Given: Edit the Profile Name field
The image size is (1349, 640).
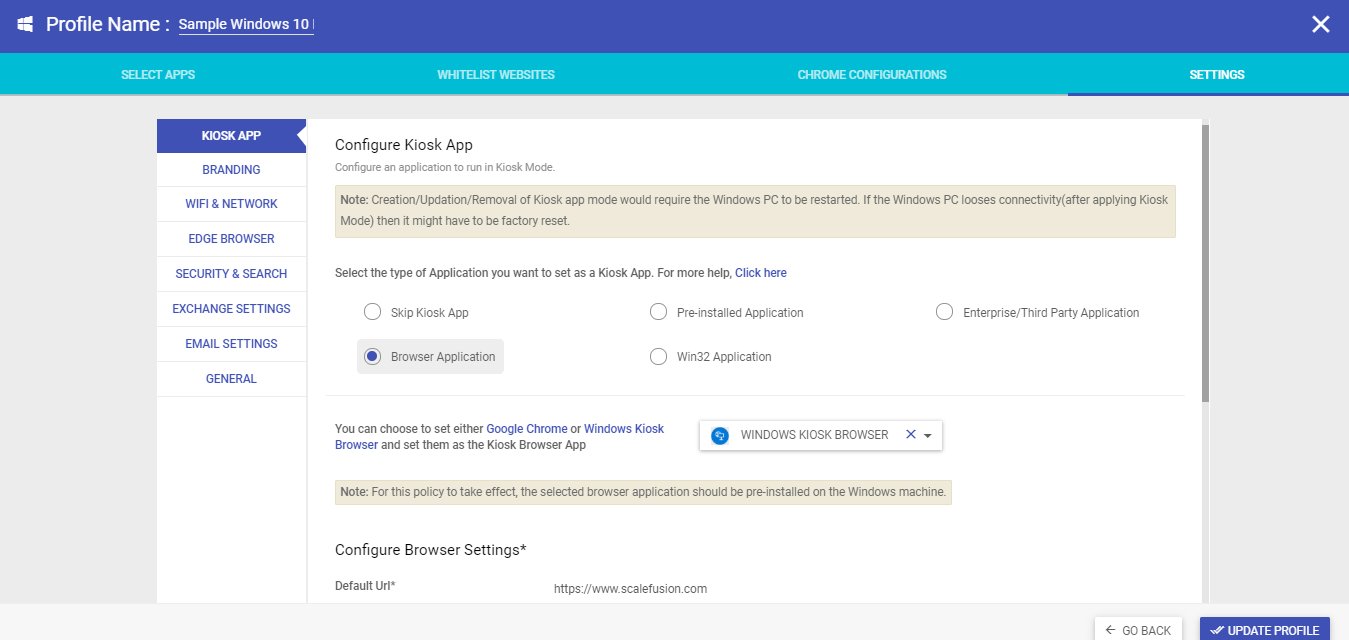Looking at the screenshot, I should 246,25.
